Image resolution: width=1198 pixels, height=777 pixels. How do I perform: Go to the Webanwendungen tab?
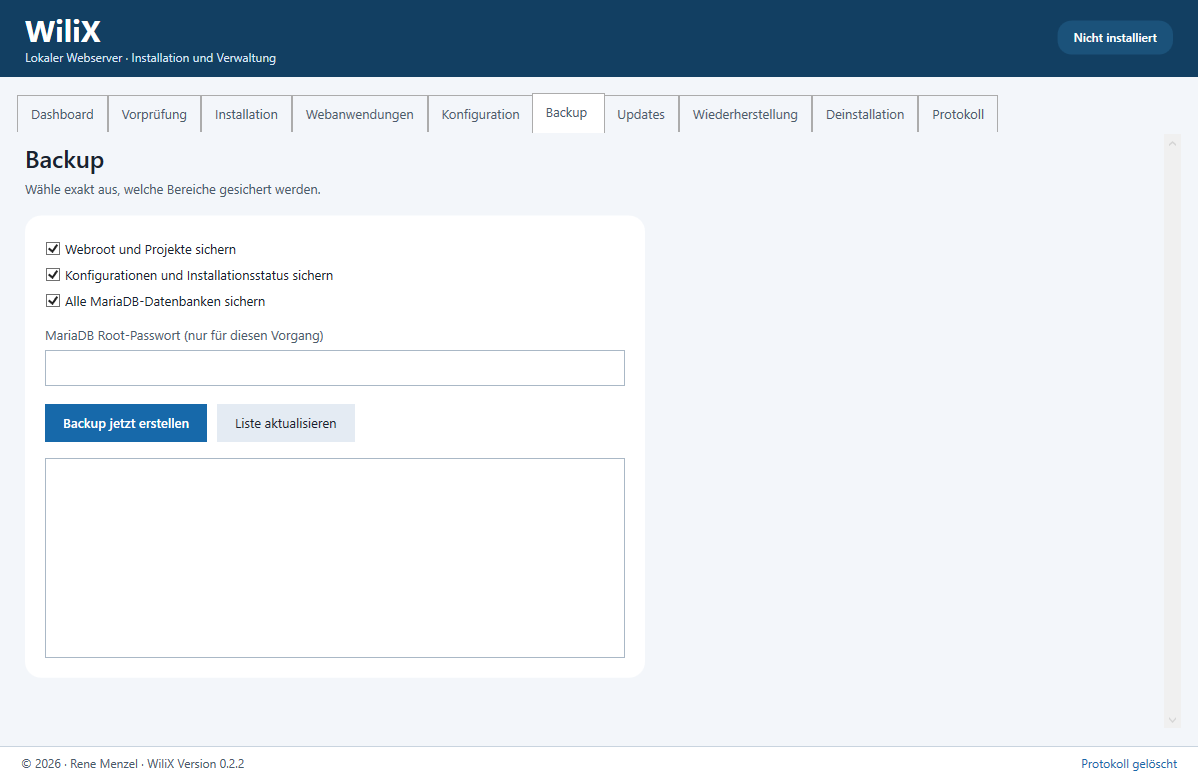[x=360, y=114]
